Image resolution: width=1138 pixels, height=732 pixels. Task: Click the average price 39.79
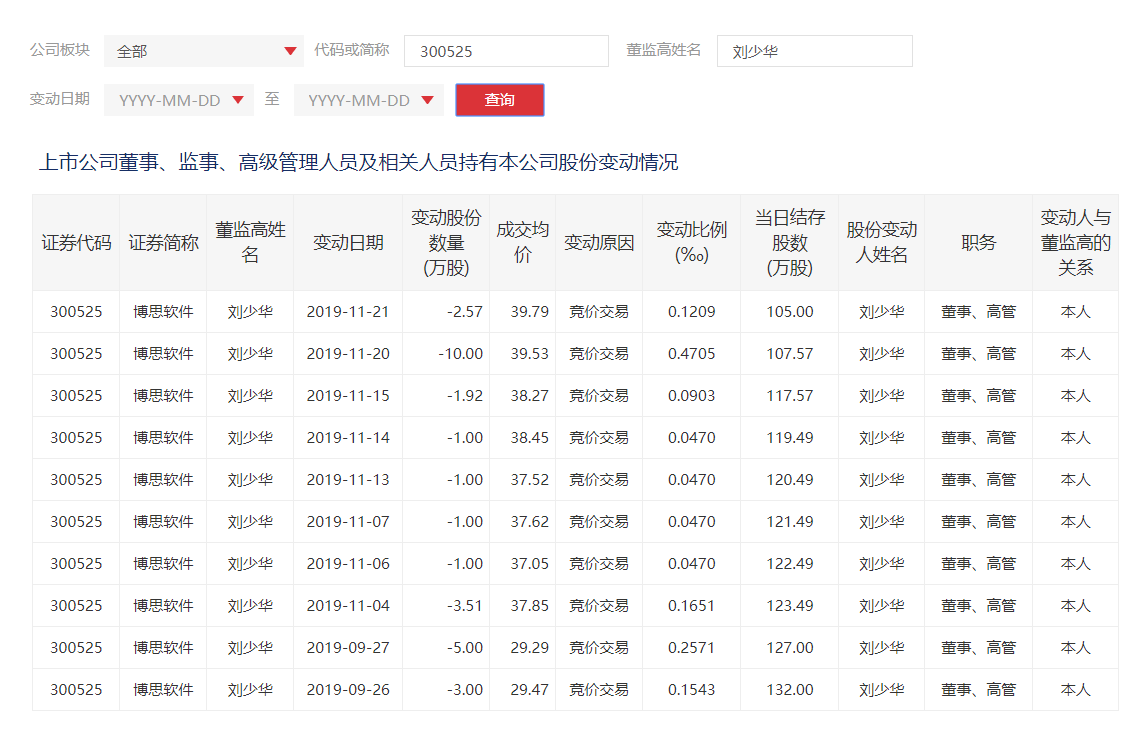[530, 312]
